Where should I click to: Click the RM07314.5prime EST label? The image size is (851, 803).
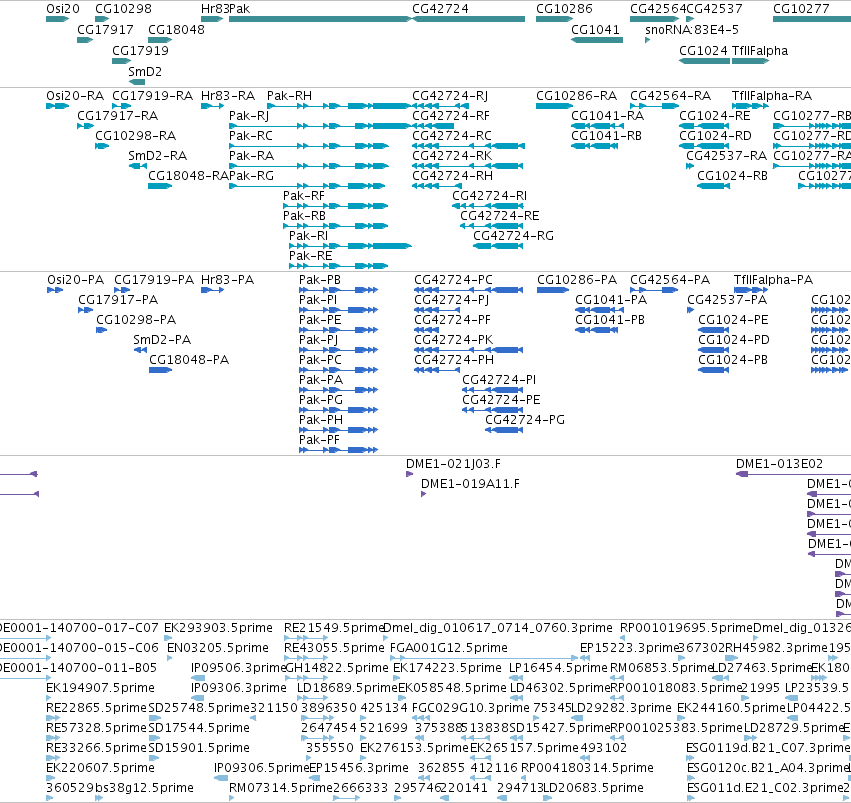click(281, 788)
